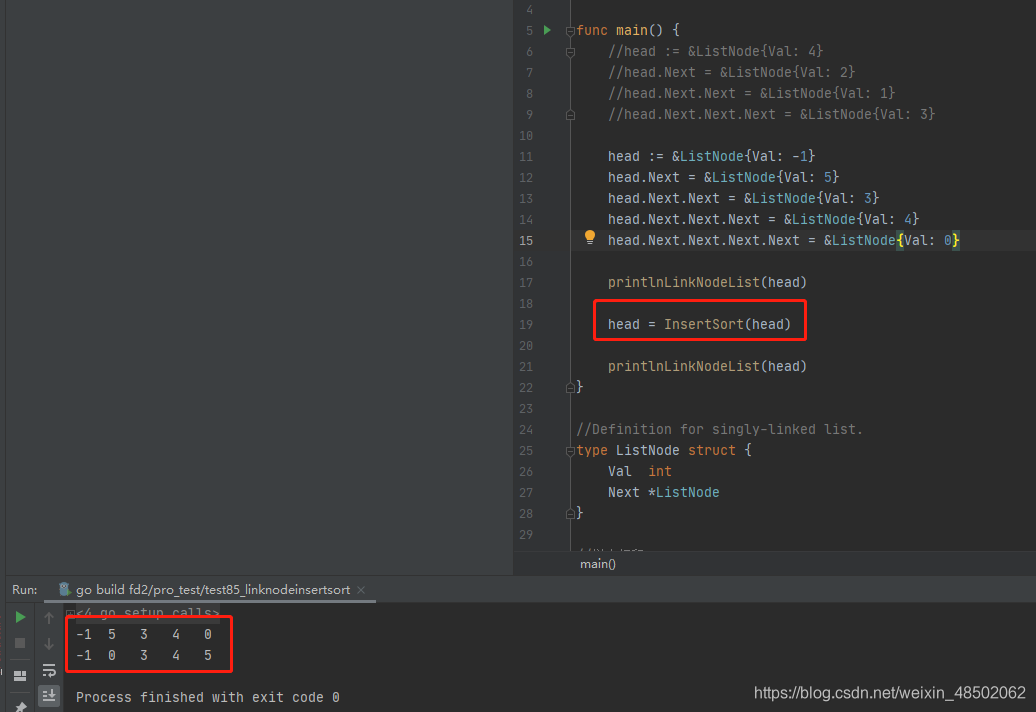Close the go build run tab

pos(361,590)
